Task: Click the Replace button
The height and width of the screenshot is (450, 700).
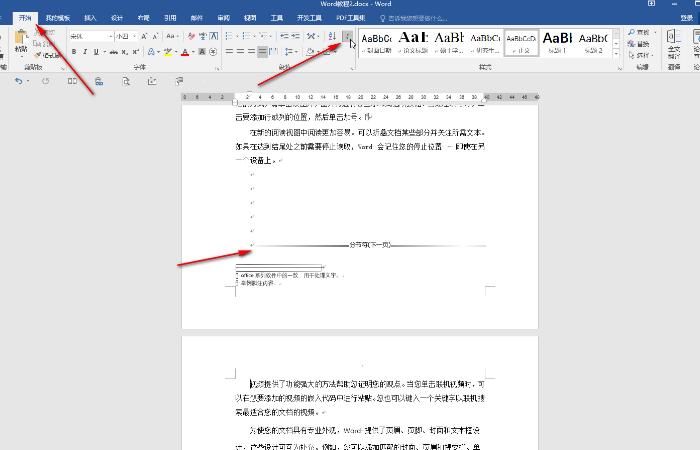Action: [x=639, y=44]
